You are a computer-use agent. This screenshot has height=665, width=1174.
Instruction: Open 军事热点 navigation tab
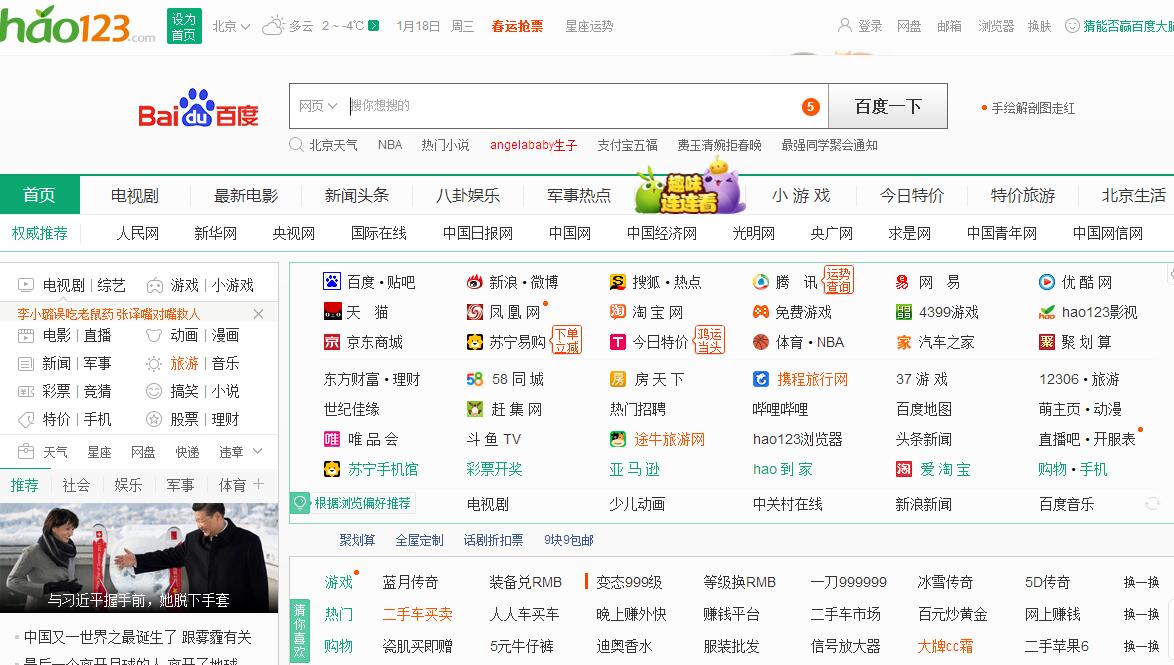[579, 195]
